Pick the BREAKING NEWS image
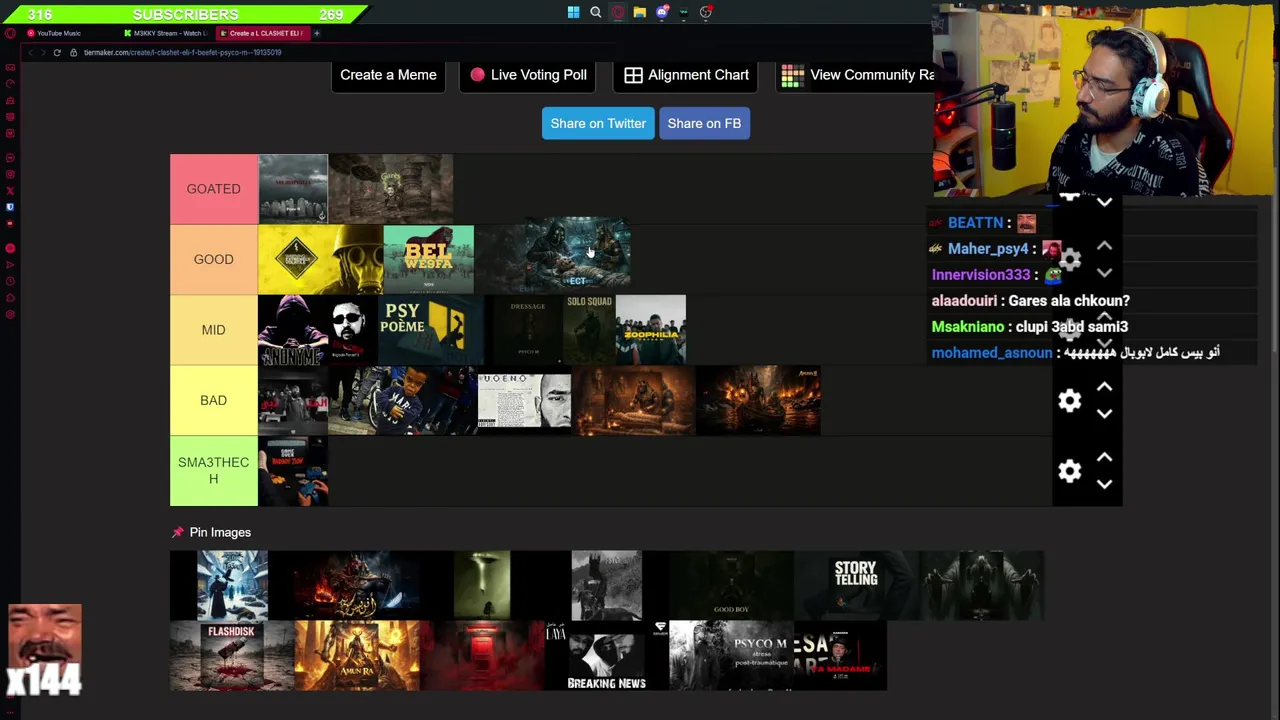The width and height of the screenshot is (1280, 720). pyautogui.click(x=606, y=656)
